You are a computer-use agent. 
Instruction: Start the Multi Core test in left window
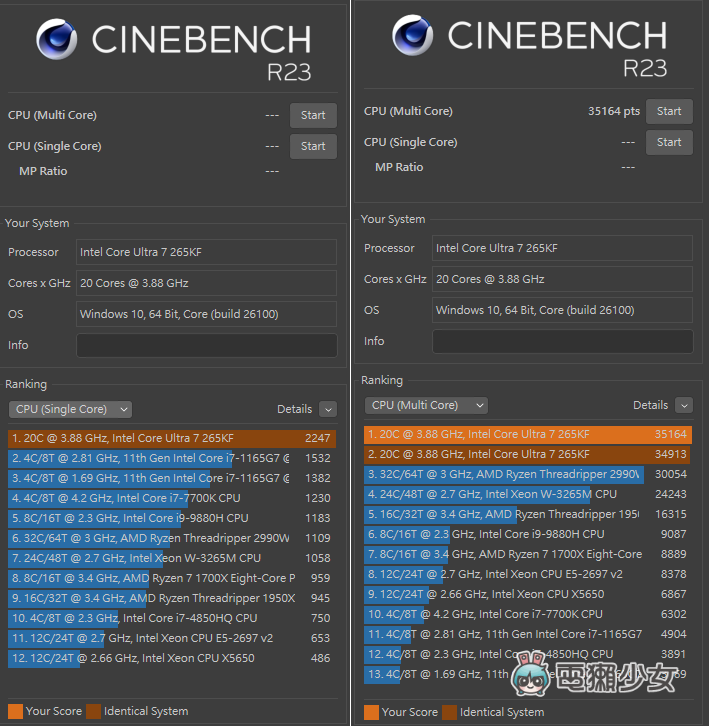[313, 115]
